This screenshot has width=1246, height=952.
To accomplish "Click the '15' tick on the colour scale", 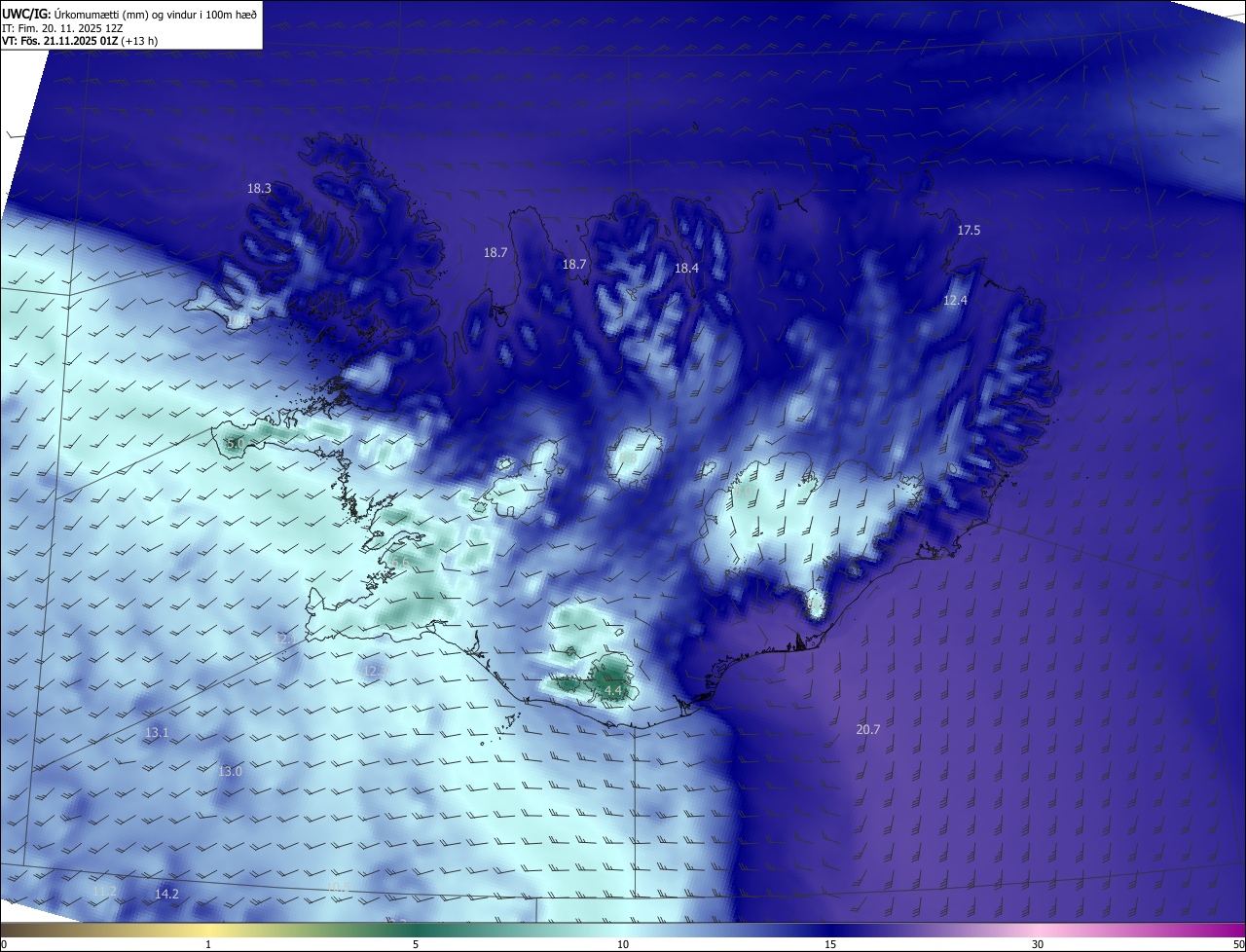I will point(830,945).
